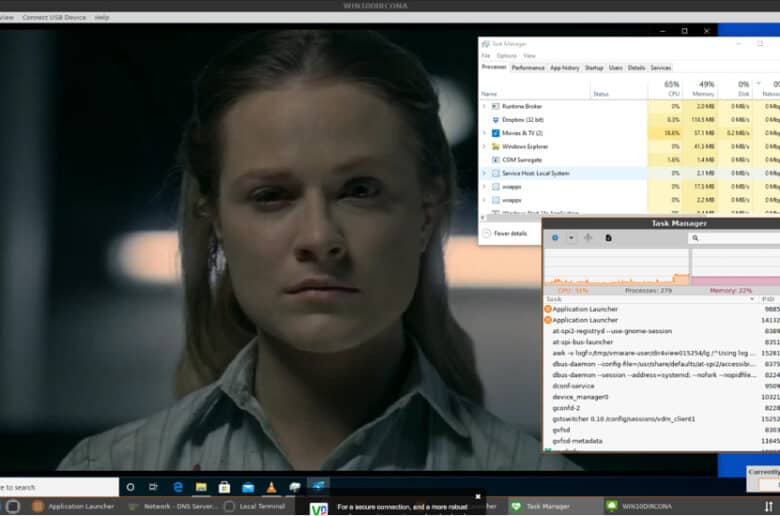Click the Windows taskbar search box
The height and width of the screenshot is (516, 780).
tap(59, 487)
